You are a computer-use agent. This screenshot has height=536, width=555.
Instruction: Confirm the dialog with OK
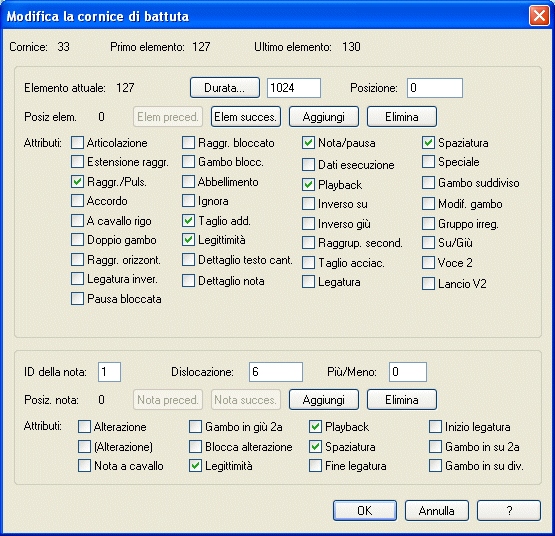coord(365,511)
